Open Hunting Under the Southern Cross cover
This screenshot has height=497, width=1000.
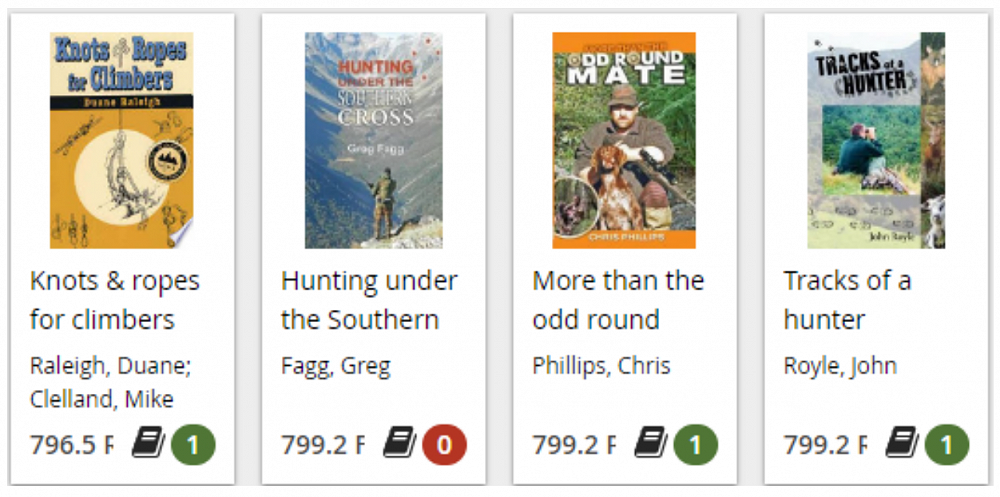click(373, 140)
